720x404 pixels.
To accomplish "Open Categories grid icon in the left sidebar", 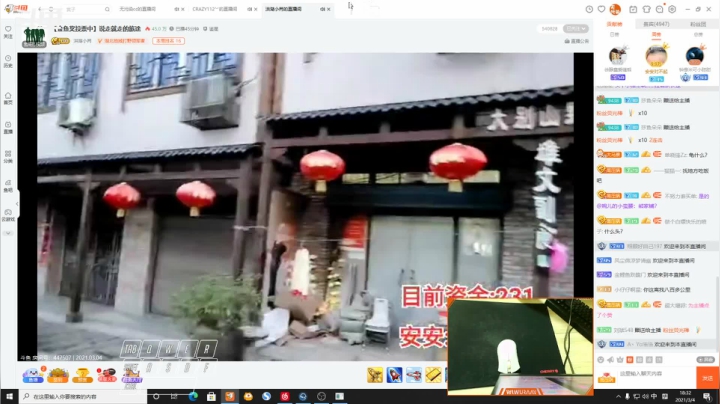I will tap(8, 157).
